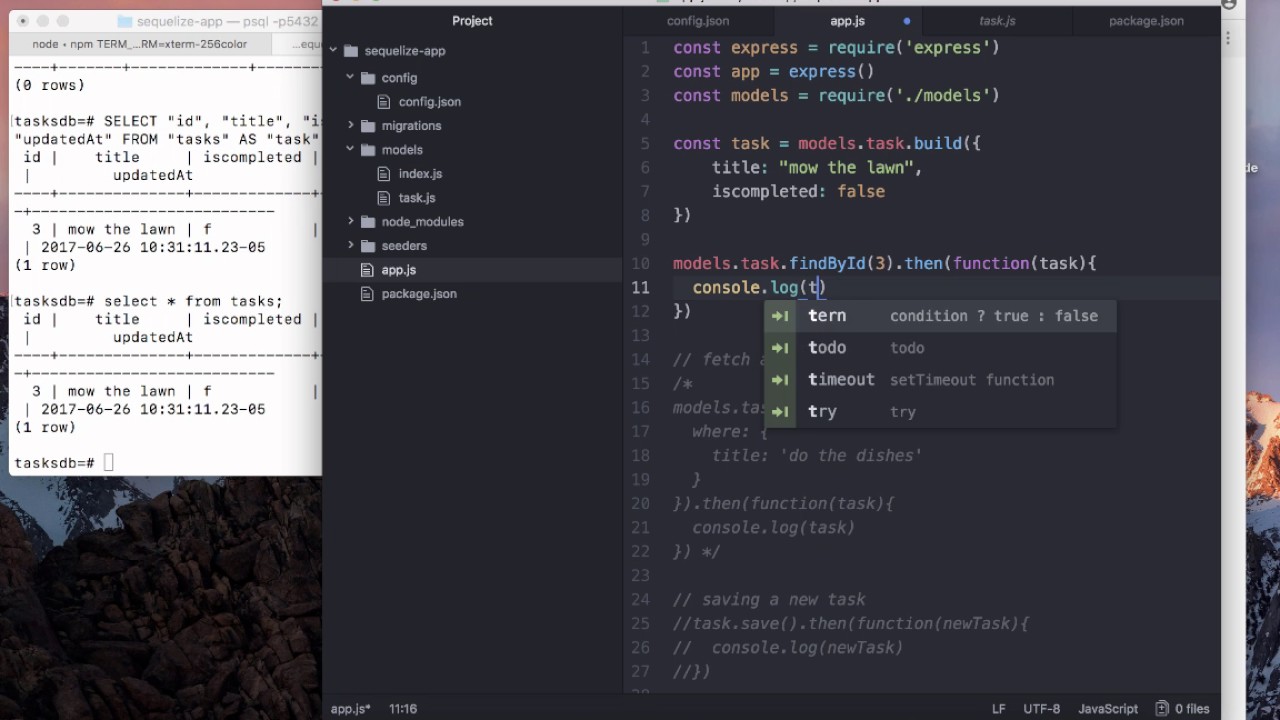Switch to the task.js editor tab
1280x720 pixels.
(x=997, y=21)
